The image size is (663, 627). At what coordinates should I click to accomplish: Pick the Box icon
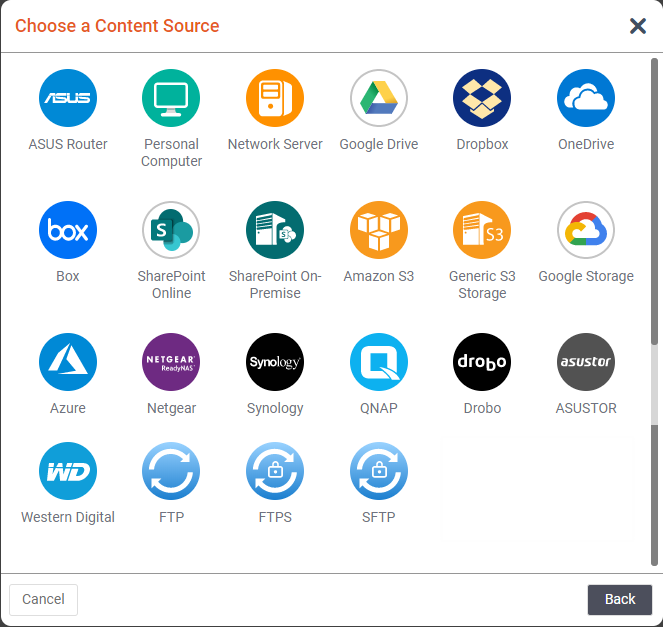(x=68, y=230)
